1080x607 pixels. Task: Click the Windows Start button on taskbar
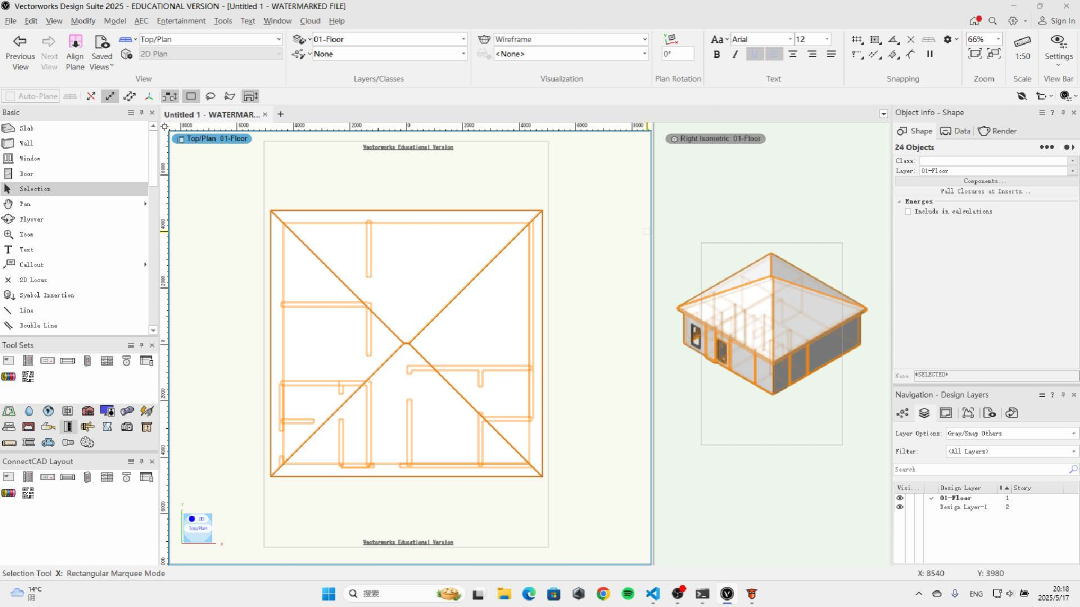328,593
